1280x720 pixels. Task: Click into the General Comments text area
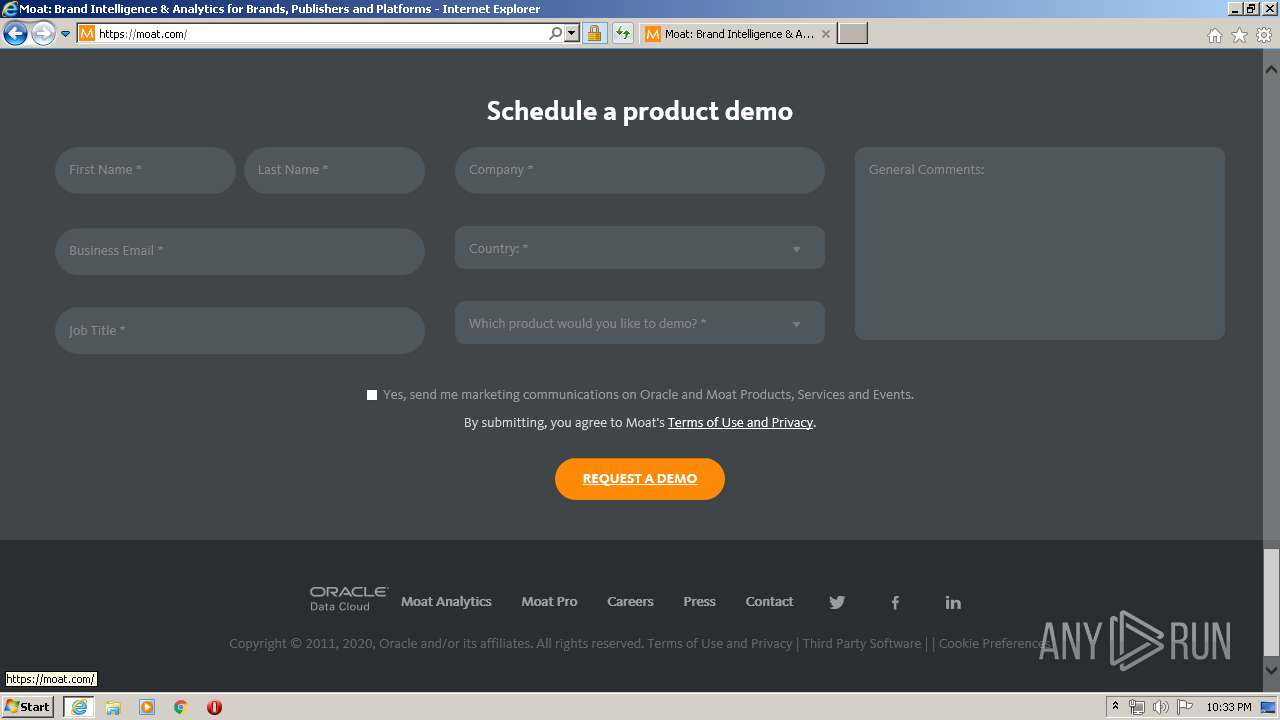[1040, 243]
